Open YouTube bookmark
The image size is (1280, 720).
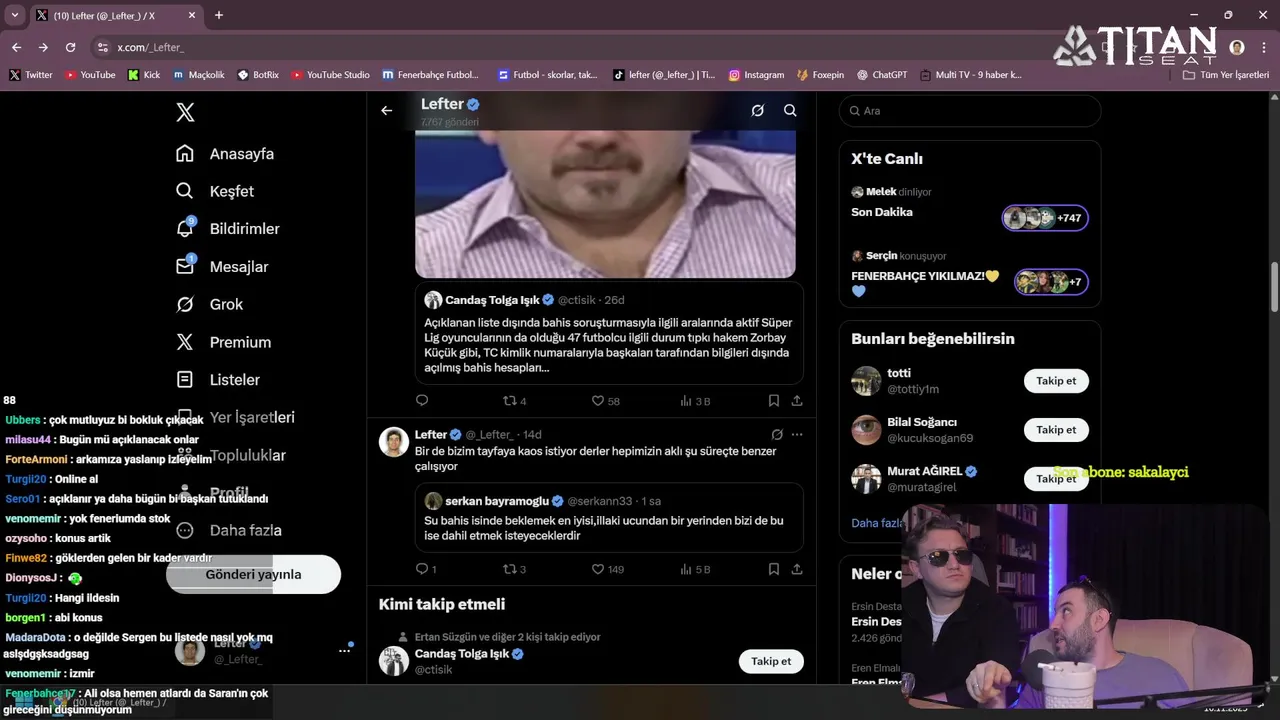[x=90, y=75]
